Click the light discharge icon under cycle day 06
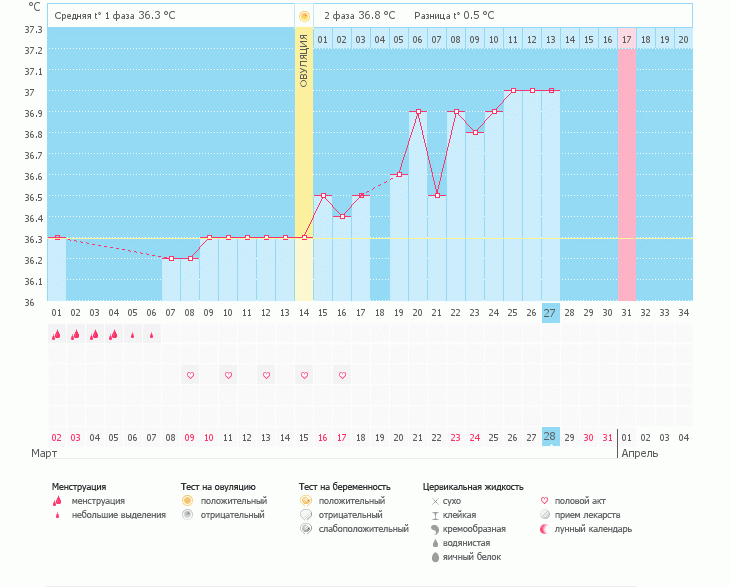The image size is (731, 587). coord(151,336)
